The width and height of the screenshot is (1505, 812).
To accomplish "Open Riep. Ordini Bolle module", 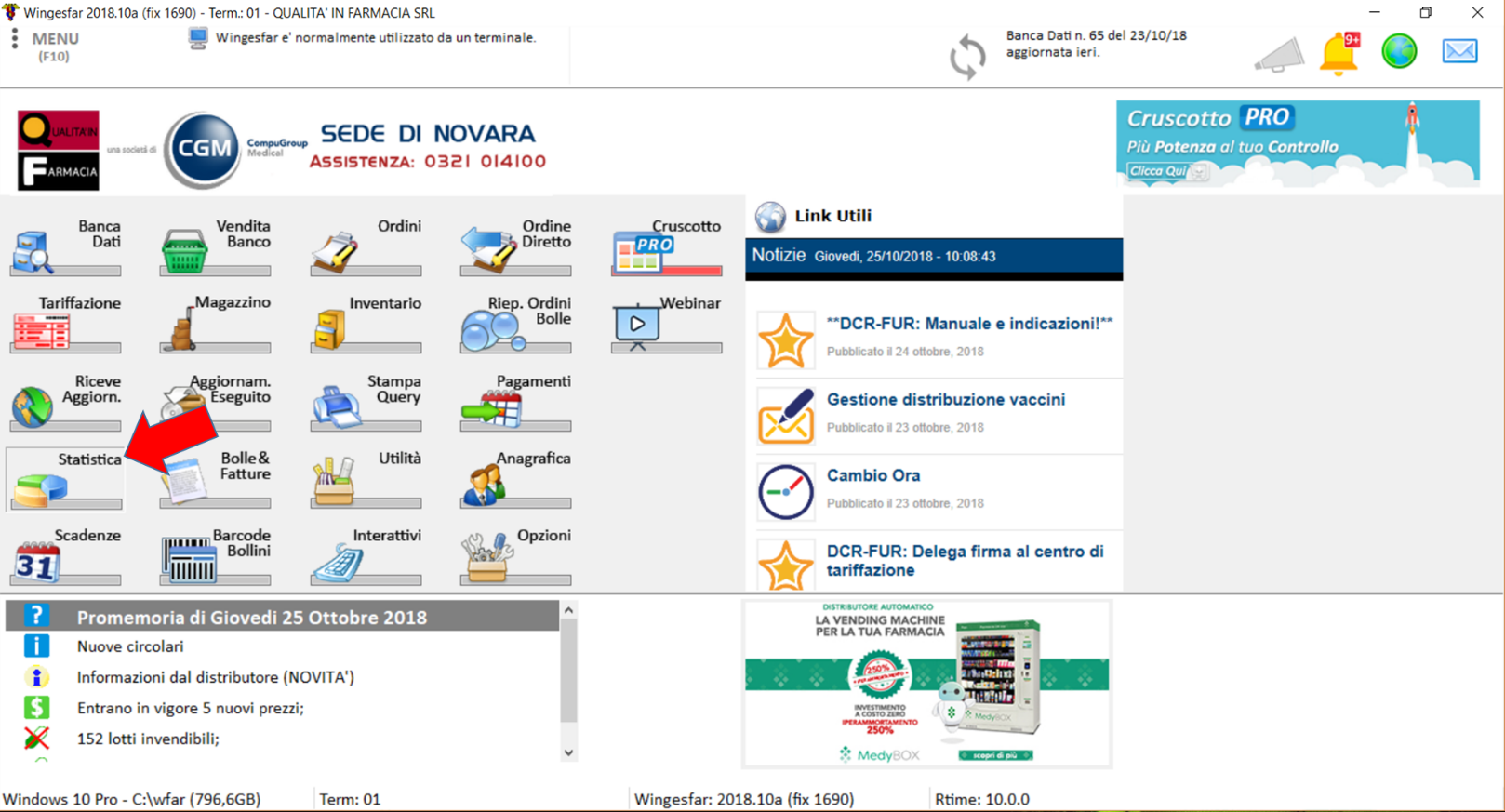I will (515, 324).
